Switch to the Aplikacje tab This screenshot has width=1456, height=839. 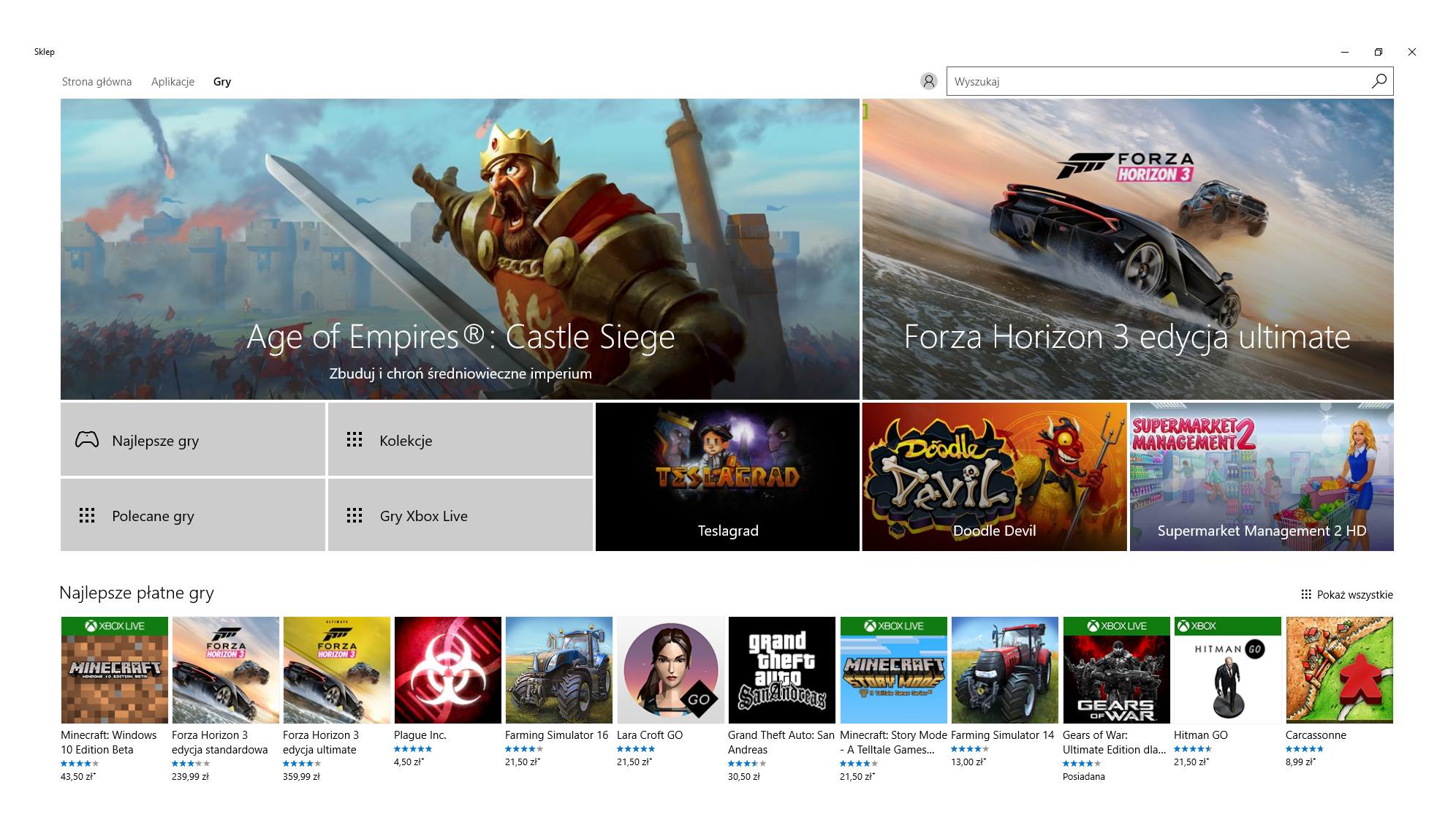pyautogui.click(x=172, y=82)
